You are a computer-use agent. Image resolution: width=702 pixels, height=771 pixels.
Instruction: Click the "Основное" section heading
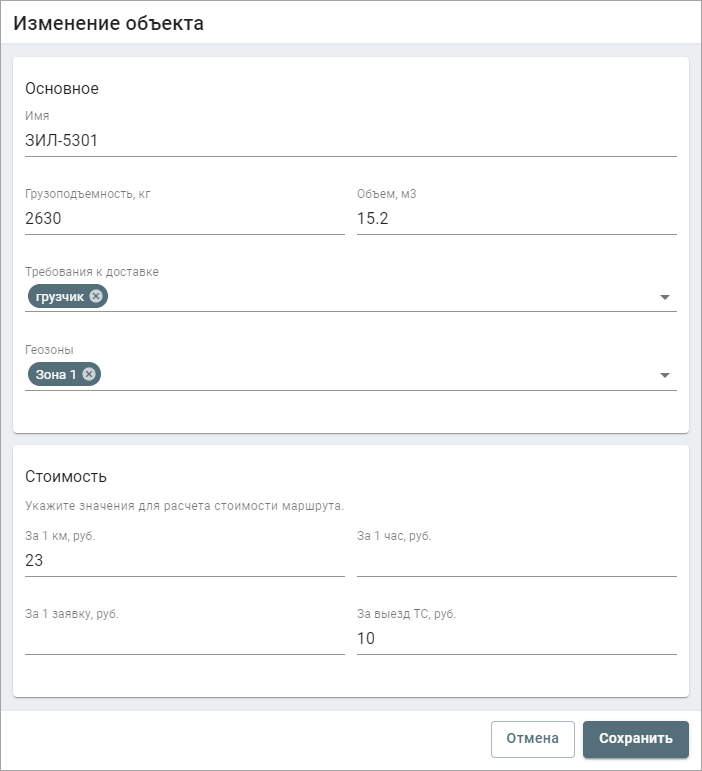[x=62, y=89]
